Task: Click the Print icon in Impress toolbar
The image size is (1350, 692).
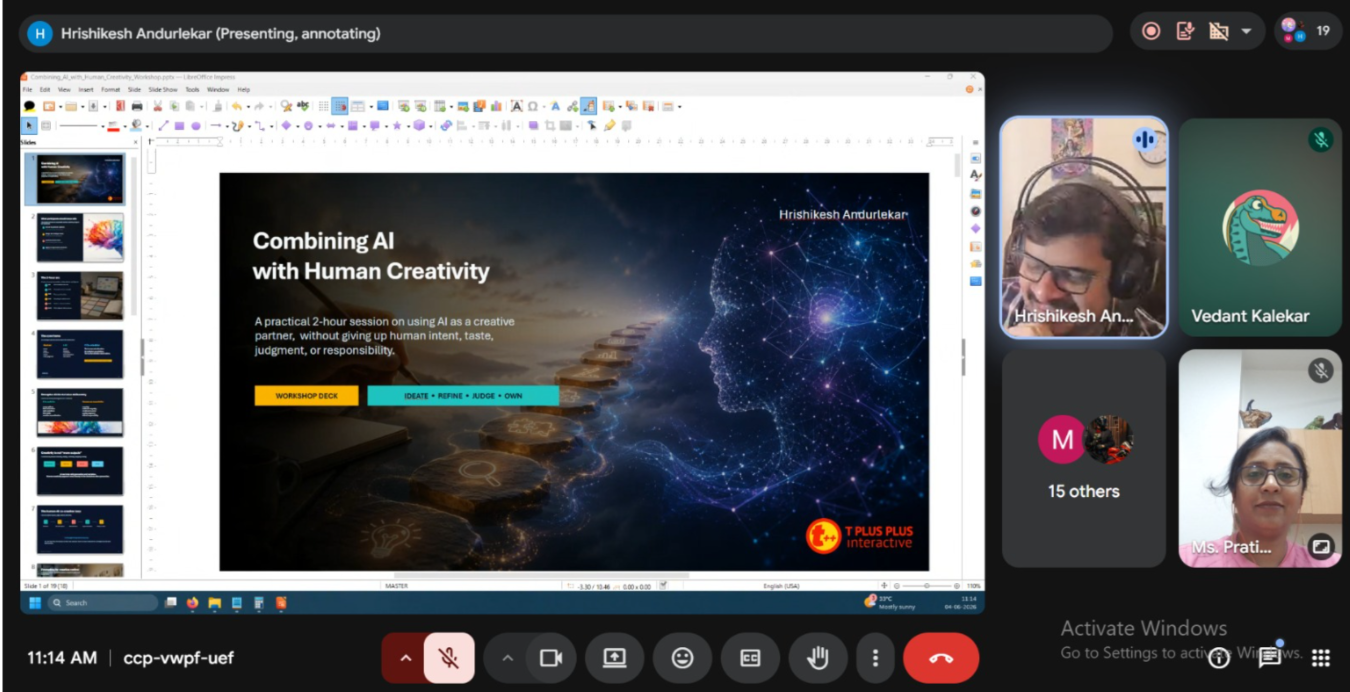Action: pyautogui.click(x=137, y=106)
